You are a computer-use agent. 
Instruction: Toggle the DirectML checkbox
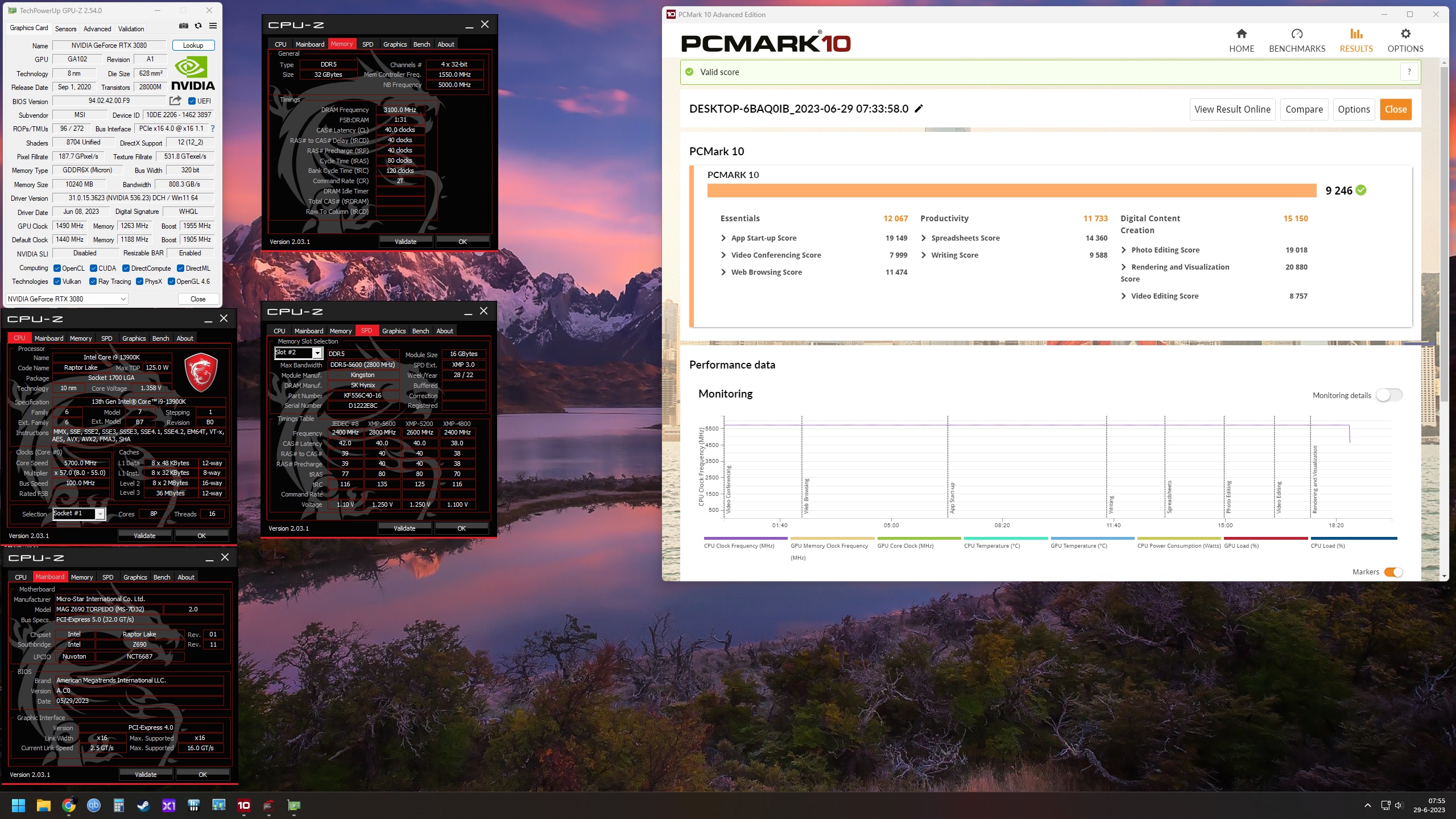click(180, 268)
